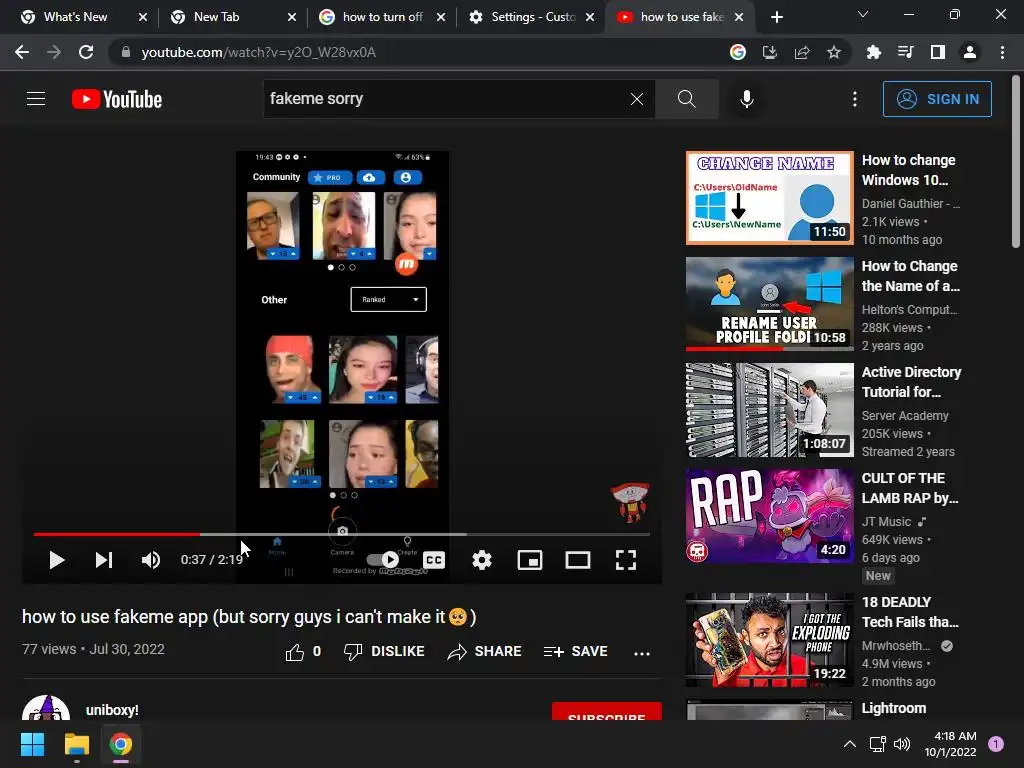
Task: Open File Explorer from taskbar
Action: [76, 744]
